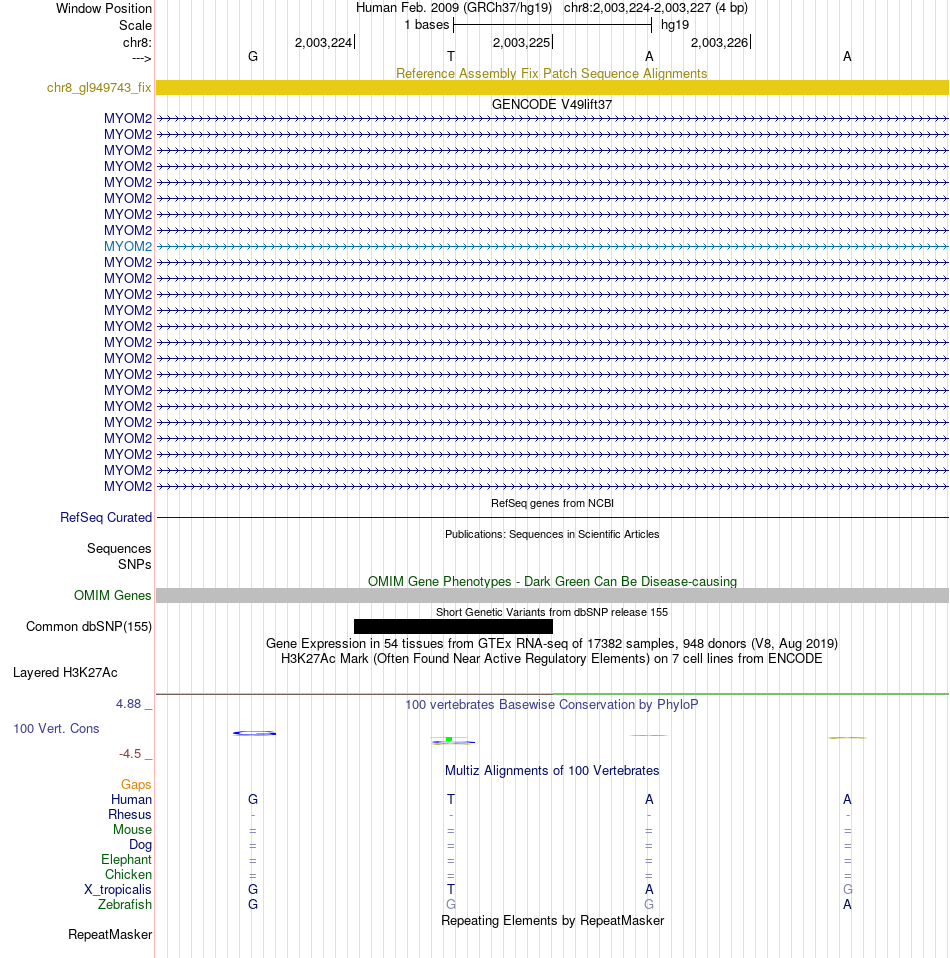Image resolution: width=950 pixels, height=958 pixels.
Task: Click 'Multiz Alignments of 100 Vertebrates' title
Action: [552, 770]
